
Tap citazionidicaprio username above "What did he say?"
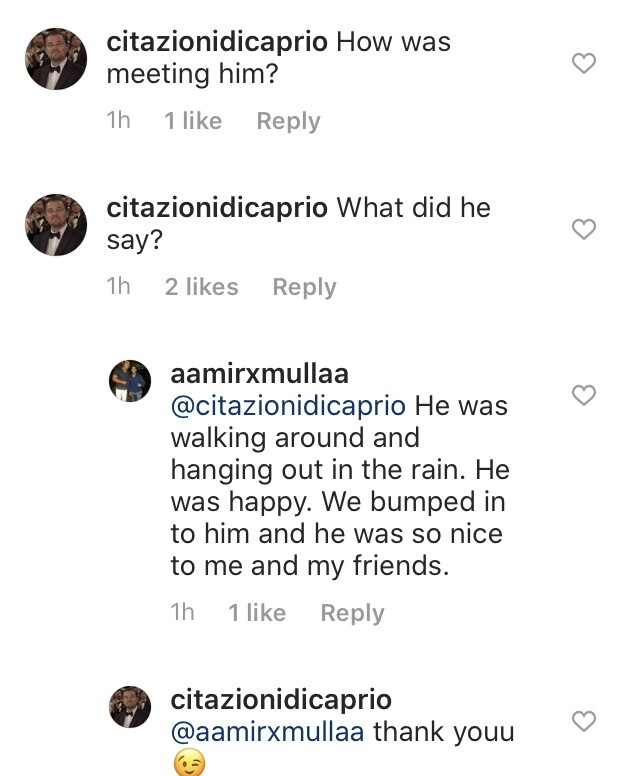(x=217, y=208)
